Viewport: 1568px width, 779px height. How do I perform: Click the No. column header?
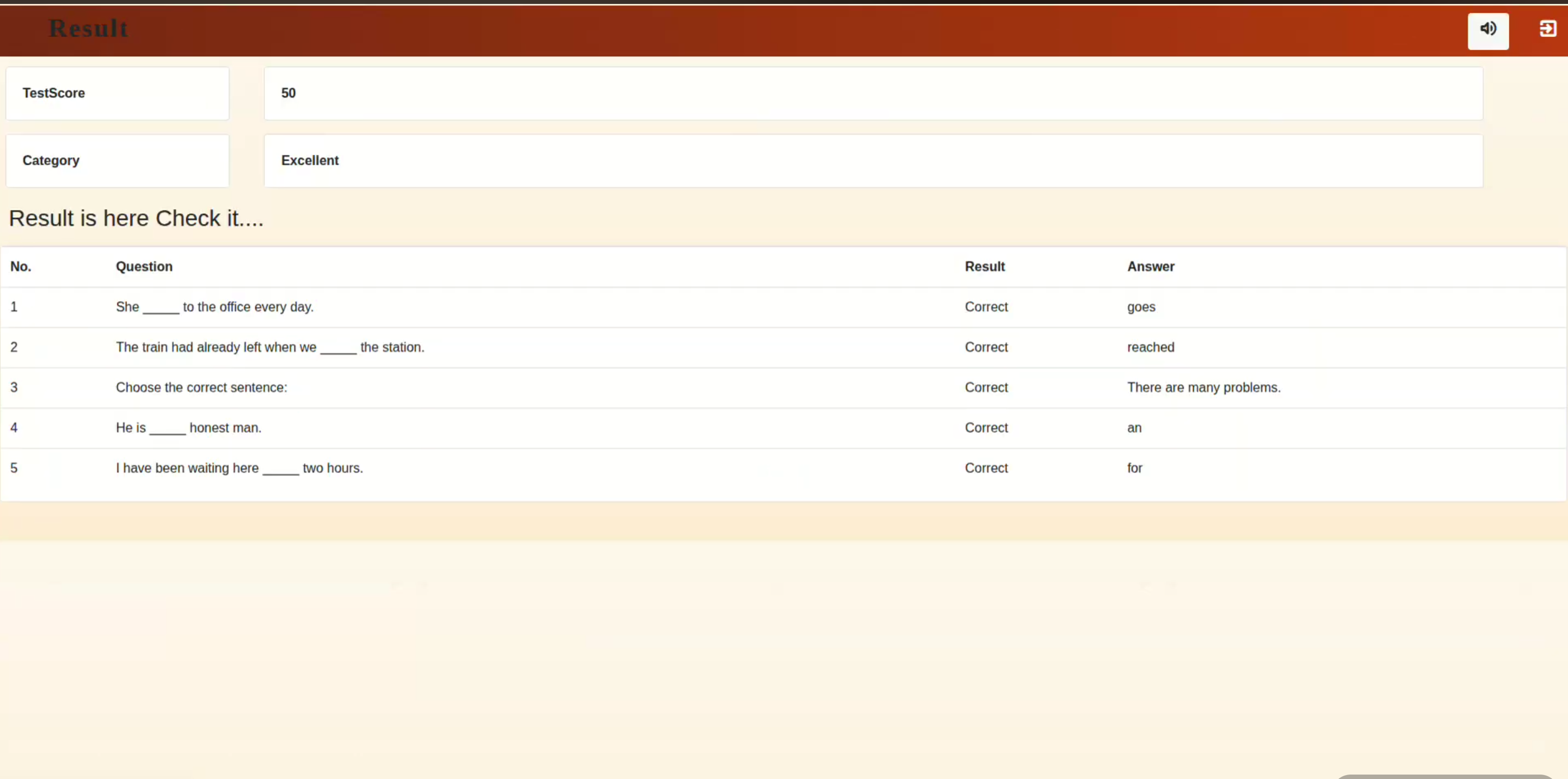(21, 267)
